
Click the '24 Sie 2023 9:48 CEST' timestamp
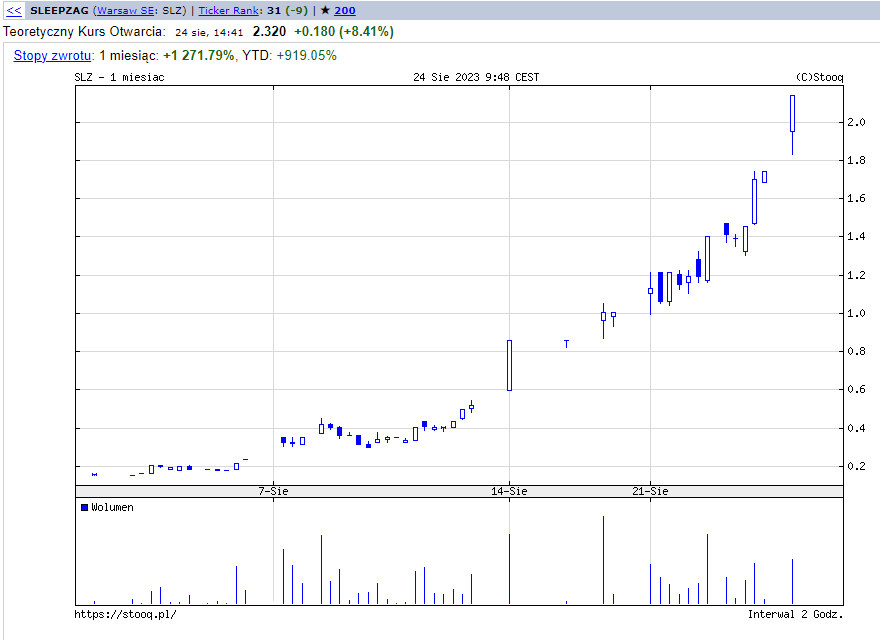point(476,77)
